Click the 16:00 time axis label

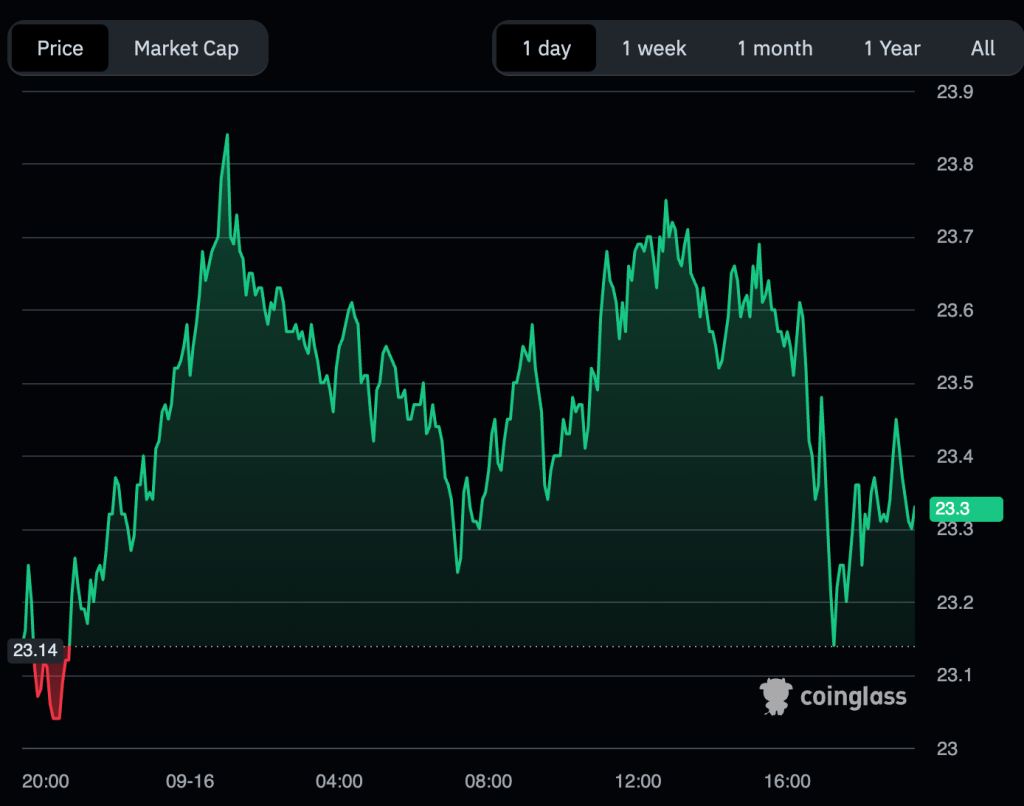point(787,780)
